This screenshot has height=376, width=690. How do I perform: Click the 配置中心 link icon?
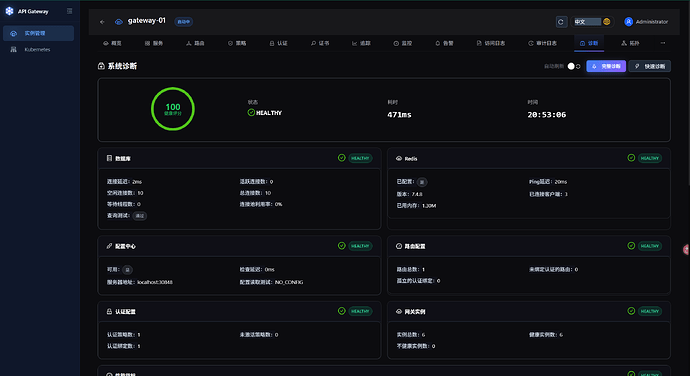[109, 246]
